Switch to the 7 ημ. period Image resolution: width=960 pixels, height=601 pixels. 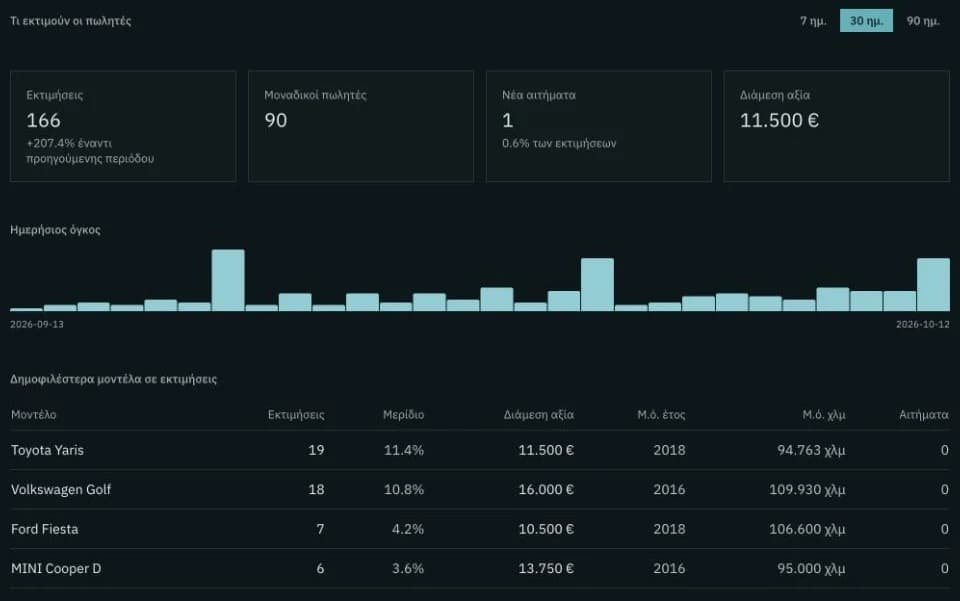813,21
